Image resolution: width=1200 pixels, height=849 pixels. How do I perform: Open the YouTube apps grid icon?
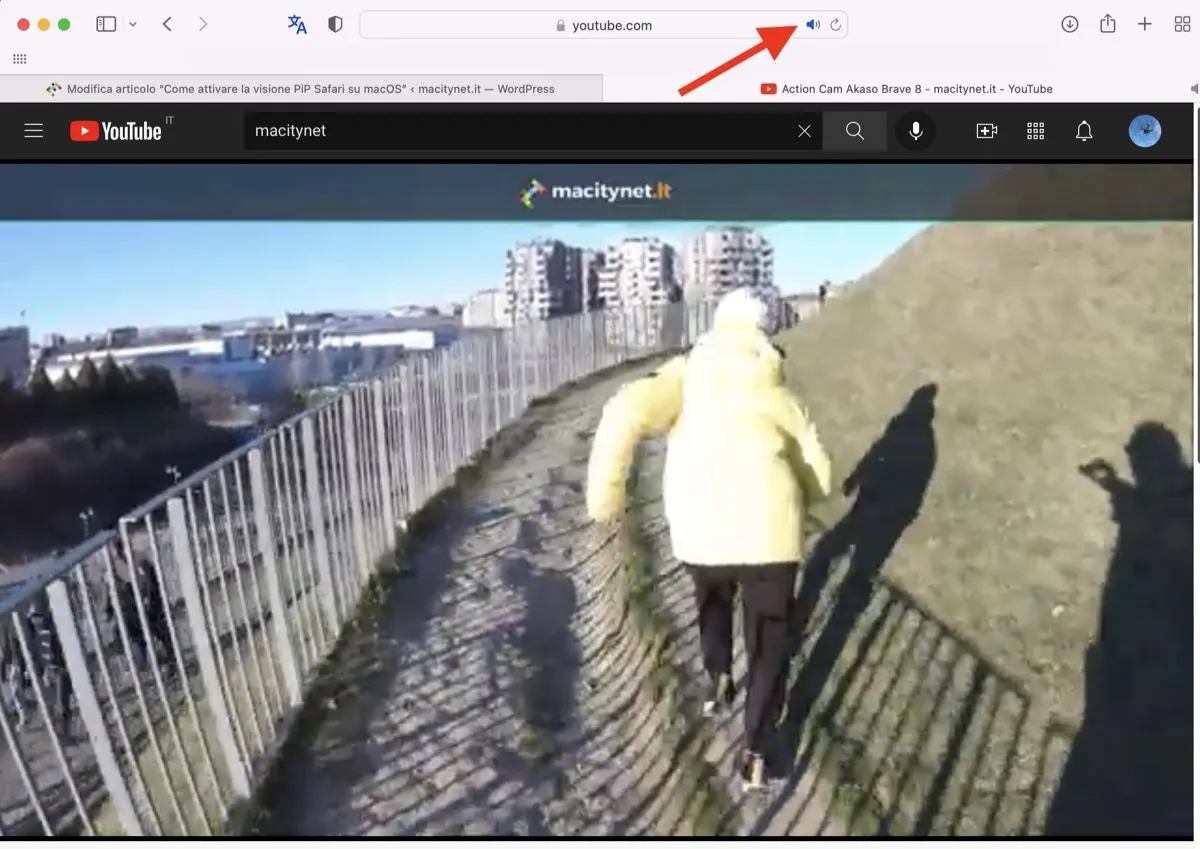1035,130
